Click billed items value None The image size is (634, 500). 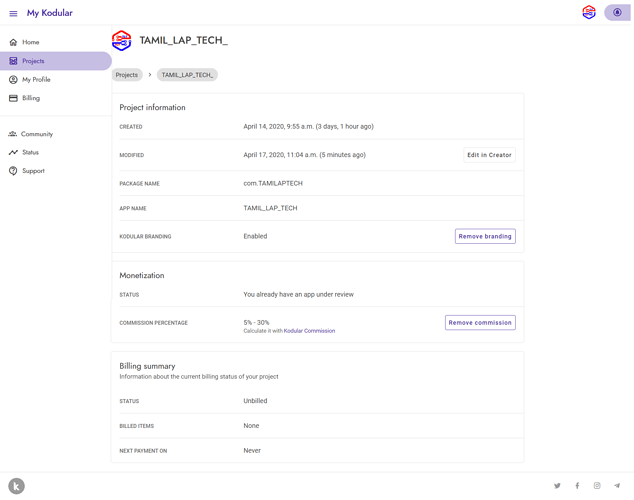(x=251, y=426)
